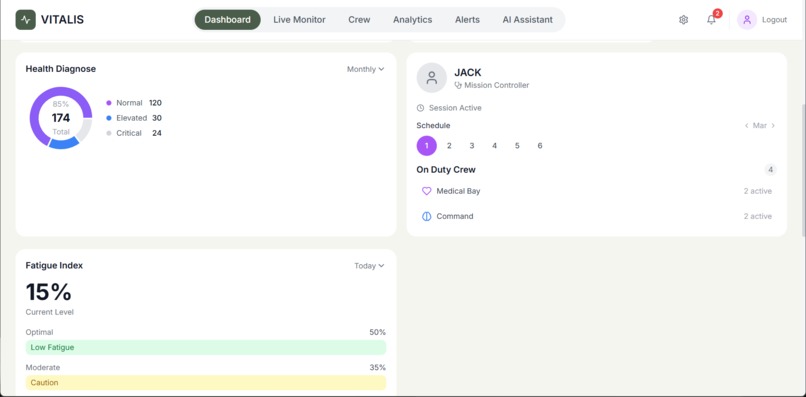806x397 pixels.
Task: Go to next month after Mar
Action: (773, 125)
